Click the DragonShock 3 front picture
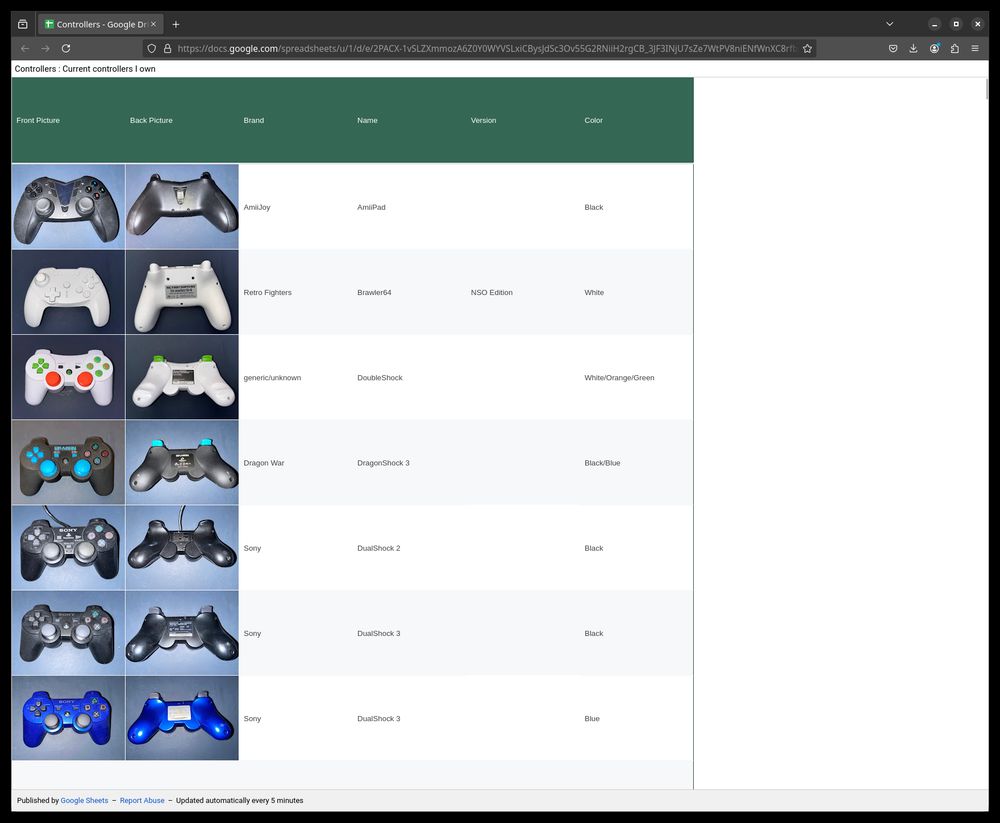 coord(68,463)
